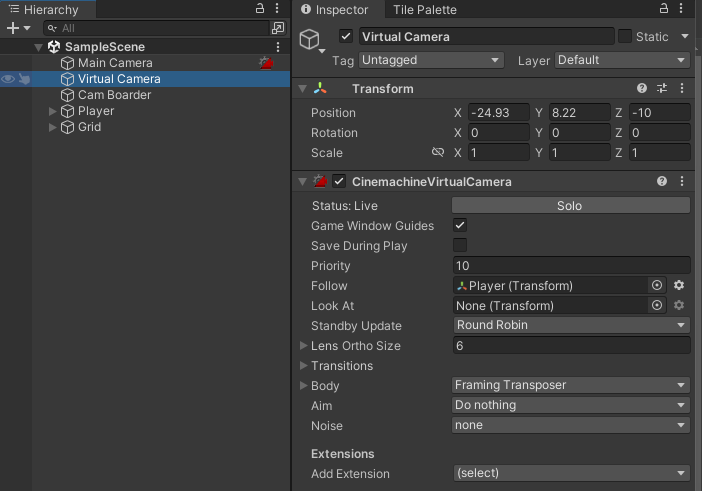Image resolution: width=702 pixels, height=491 pixels.
Task: Click the GameObject cube icon picker
Action: point(312,40)
